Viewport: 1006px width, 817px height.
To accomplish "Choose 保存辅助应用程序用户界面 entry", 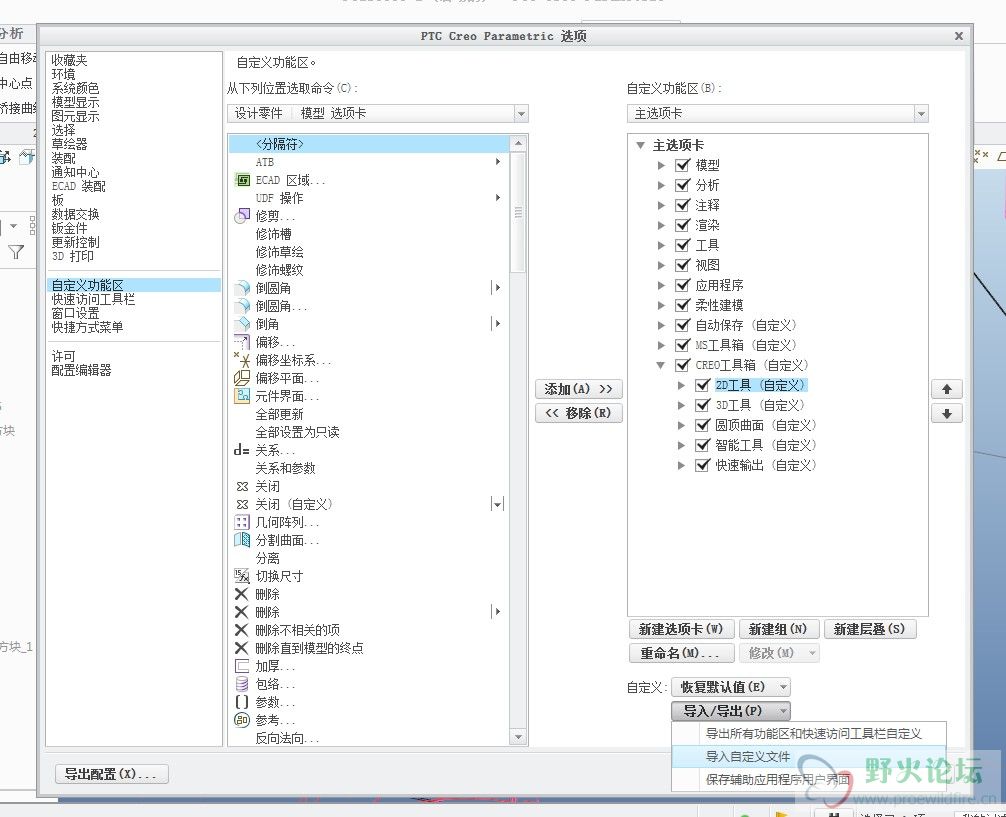I will tap(808, 780).
